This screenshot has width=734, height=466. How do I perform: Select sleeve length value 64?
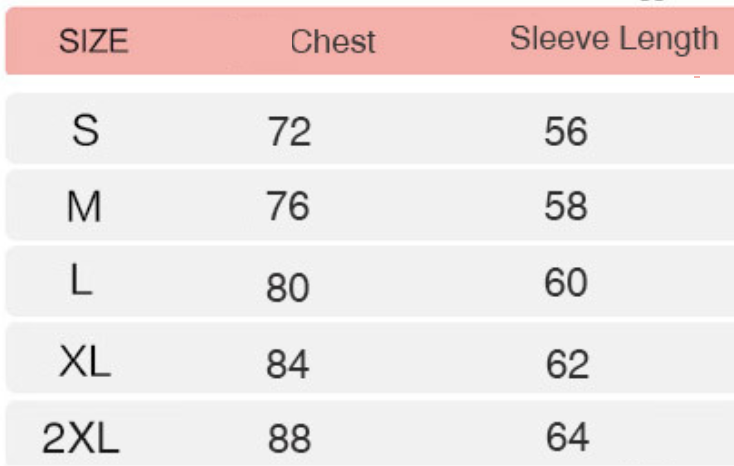(565, 438)
